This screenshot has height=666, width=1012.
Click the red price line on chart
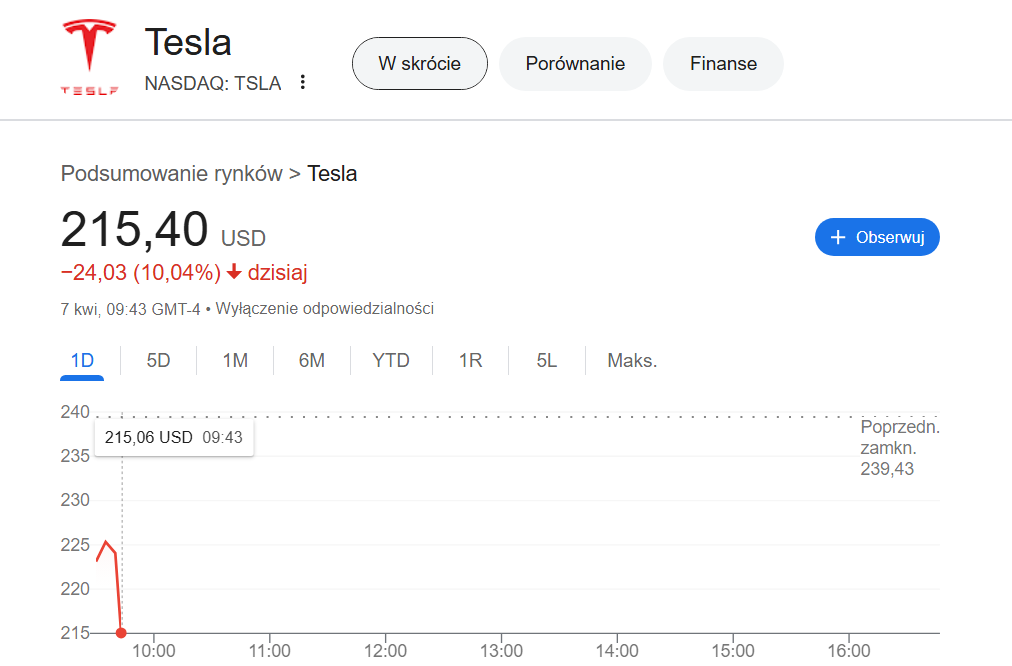point(118,590)
